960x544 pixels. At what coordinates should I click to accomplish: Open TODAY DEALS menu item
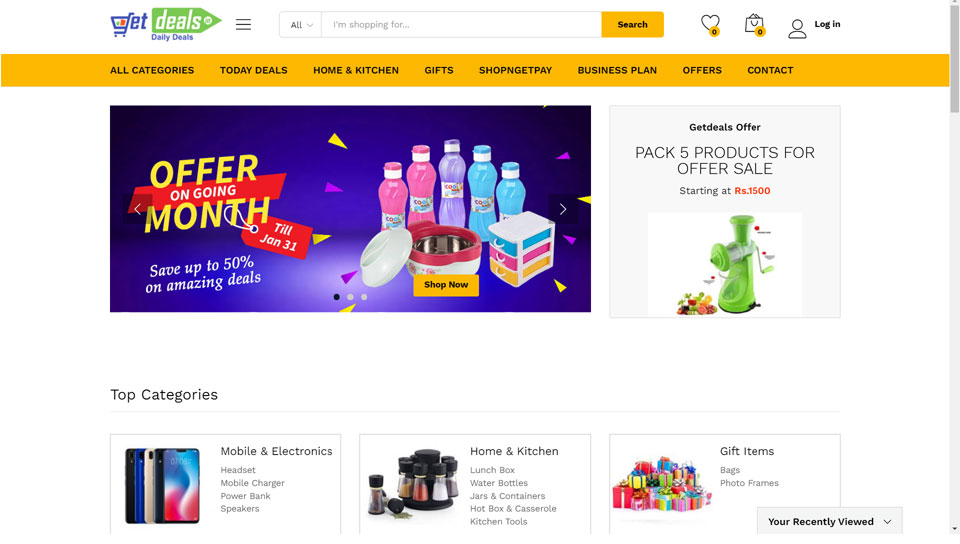pyautogui.click(x=253, y=70)
